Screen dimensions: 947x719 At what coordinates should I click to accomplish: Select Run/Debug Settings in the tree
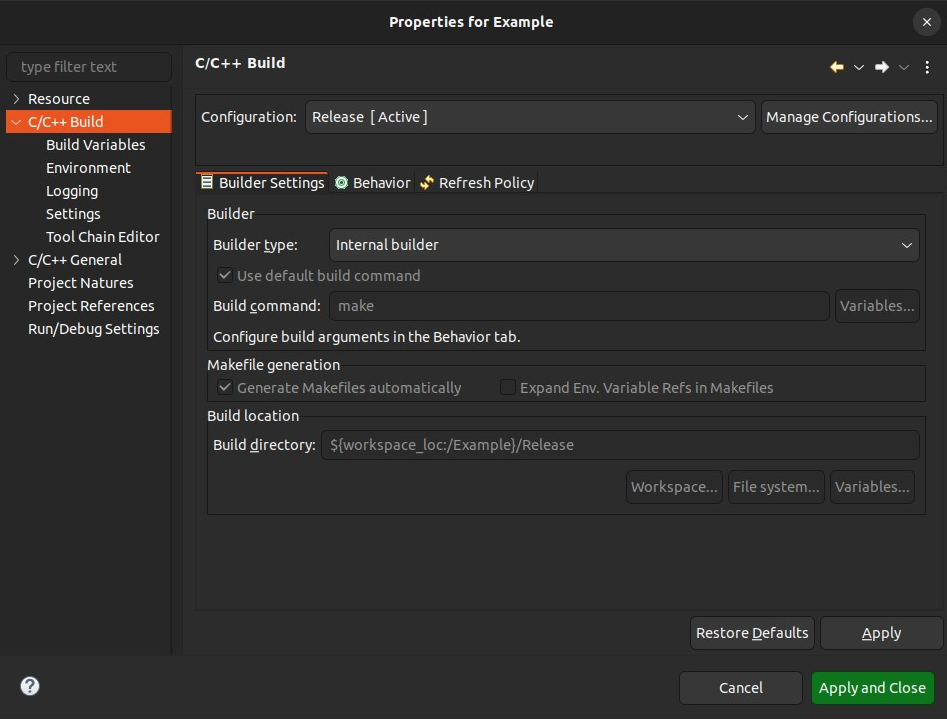(94, 329)
